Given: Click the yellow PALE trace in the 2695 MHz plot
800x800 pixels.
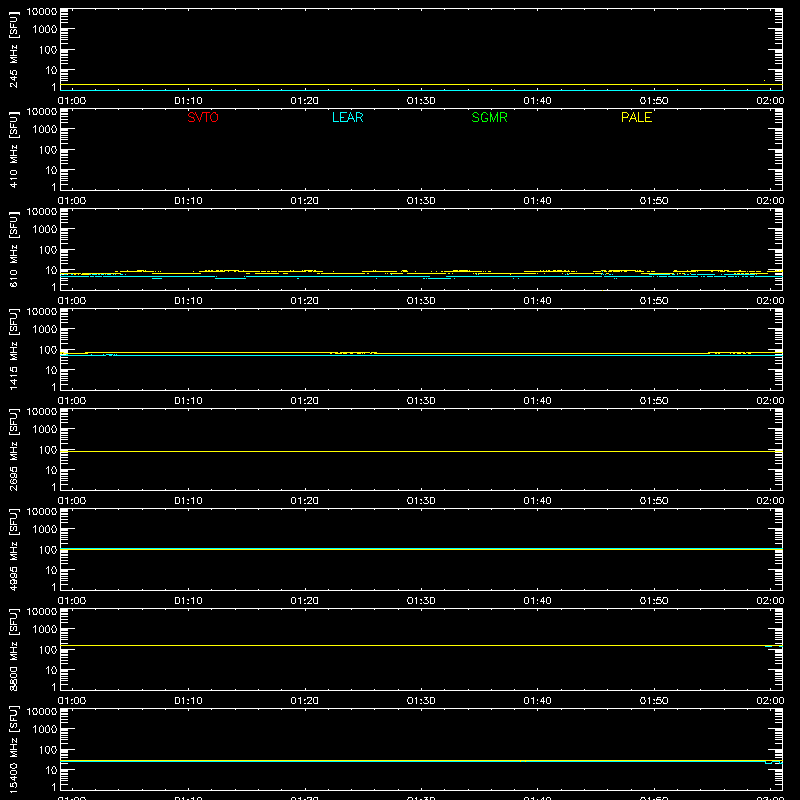Looking at the screenshot, I should pyautogui.click(x=421, y=452).
